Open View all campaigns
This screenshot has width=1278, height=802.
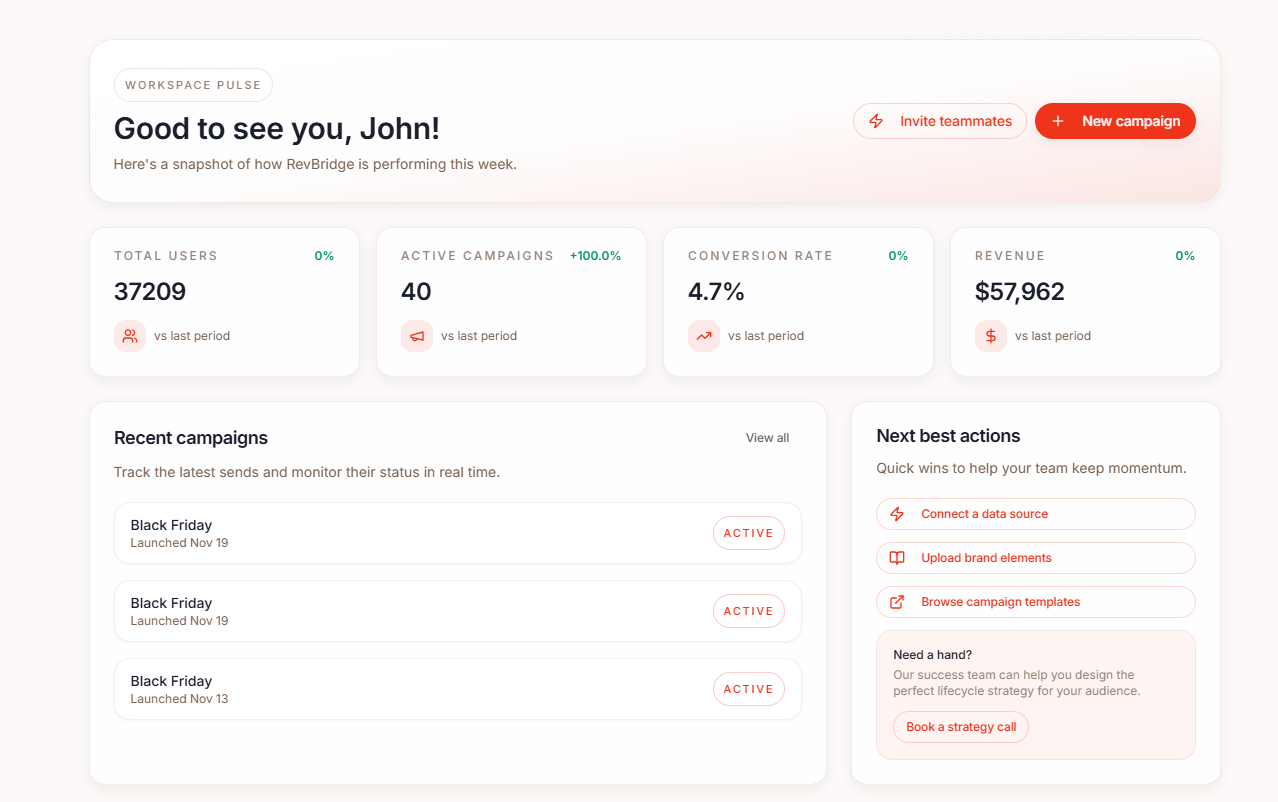766,437
